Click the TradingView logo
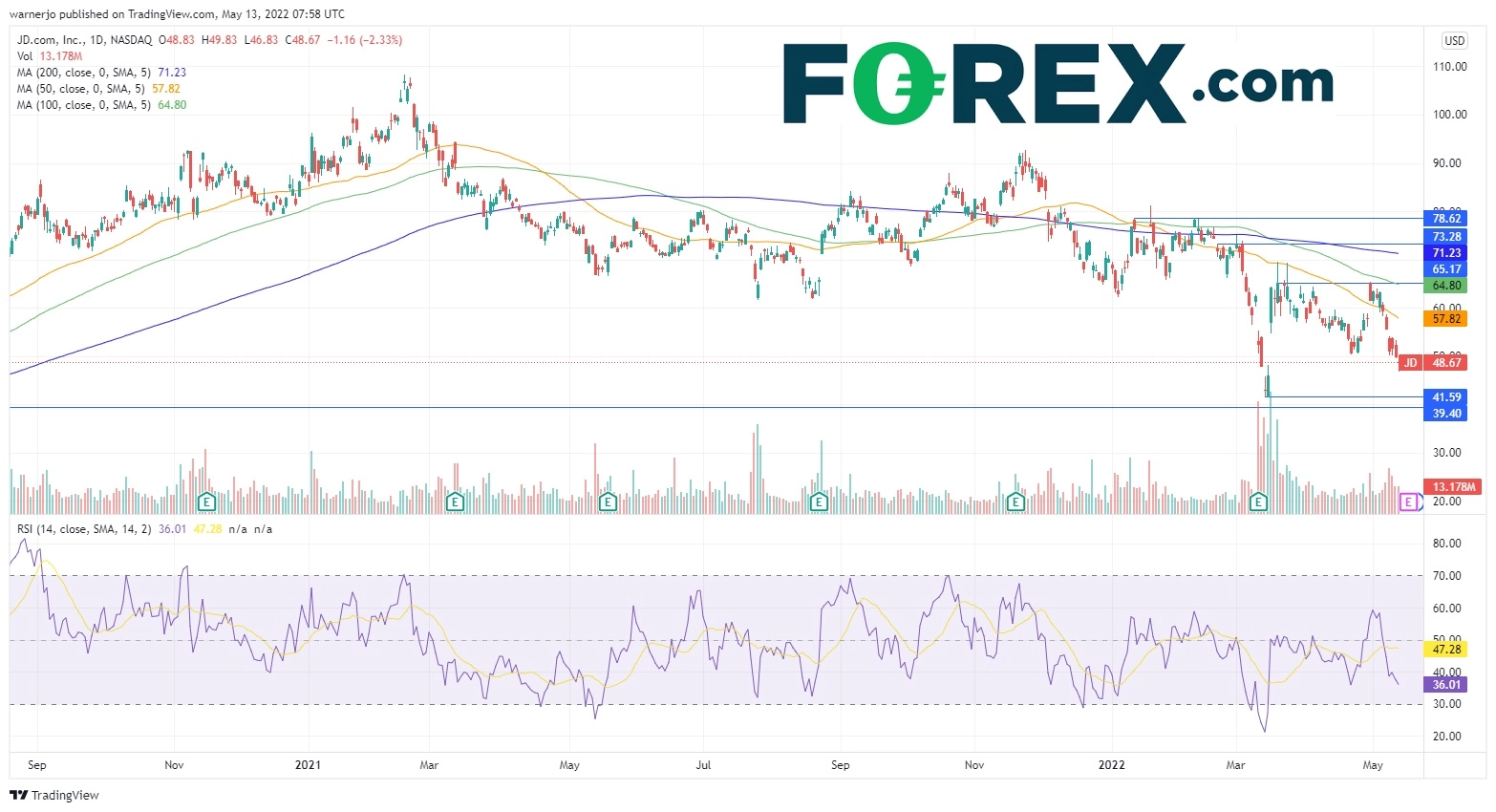Screen dimensions: 1496x812 pos(54,795)
